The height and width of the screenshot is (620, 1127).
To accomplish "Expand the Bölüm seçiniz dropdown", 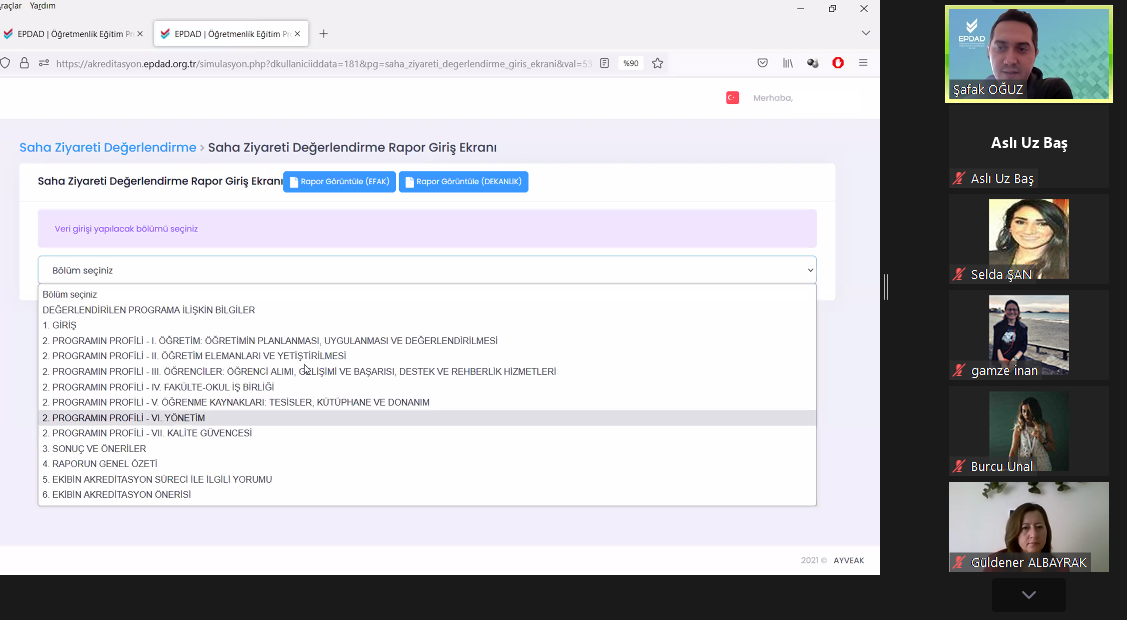I will [427, 270].
